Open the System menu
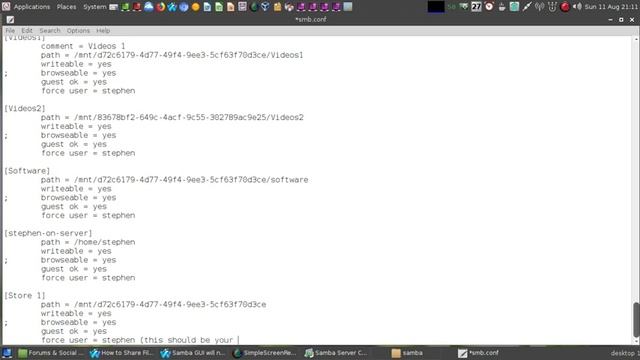Viewport: 640px width, 360px height. point(95,7)
